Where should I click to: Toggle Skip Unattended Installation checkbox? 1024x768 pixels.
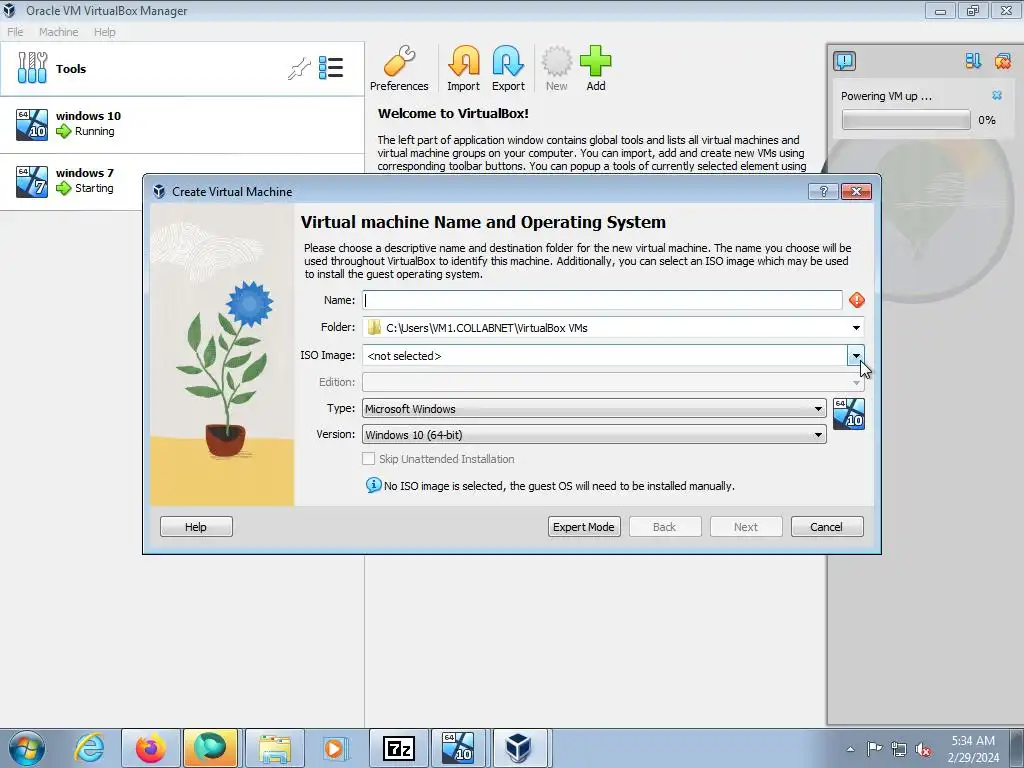pos(368,458)
